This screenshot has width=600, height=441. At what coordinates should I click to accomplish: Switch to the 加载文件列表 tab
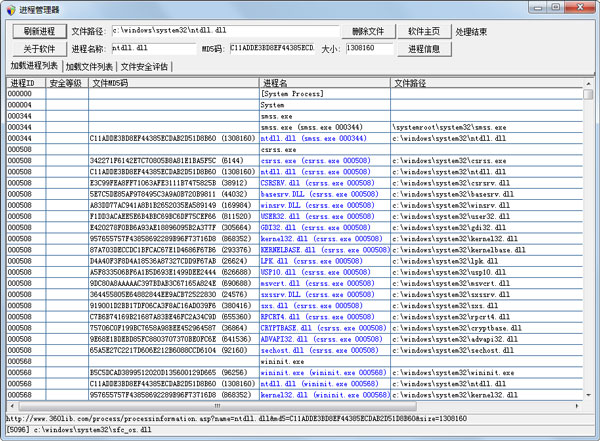pos(89,67)
